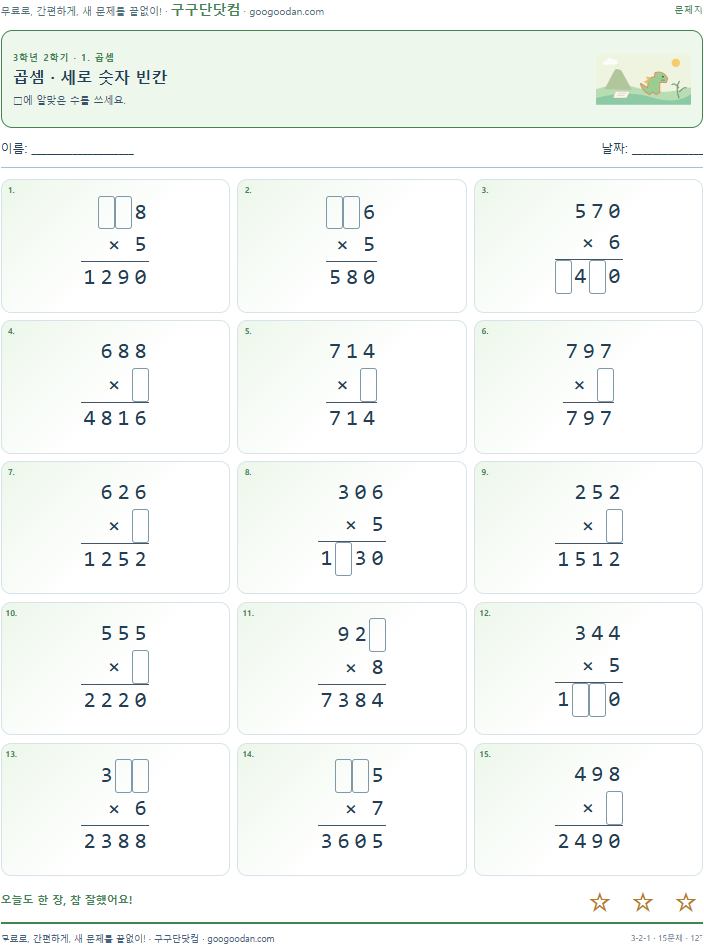Click the product 2388 in problem 13
Image resolution: width=704 pixels, height=945 pixels.
[115, 841]
